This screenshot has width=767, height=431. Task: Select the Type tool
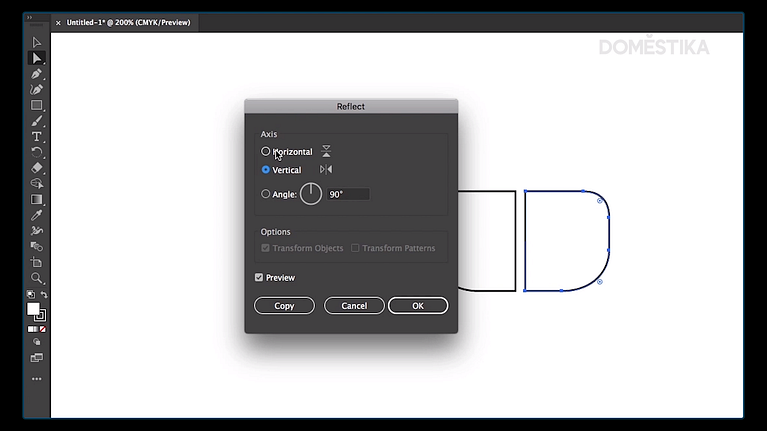(x=37, y=136)
